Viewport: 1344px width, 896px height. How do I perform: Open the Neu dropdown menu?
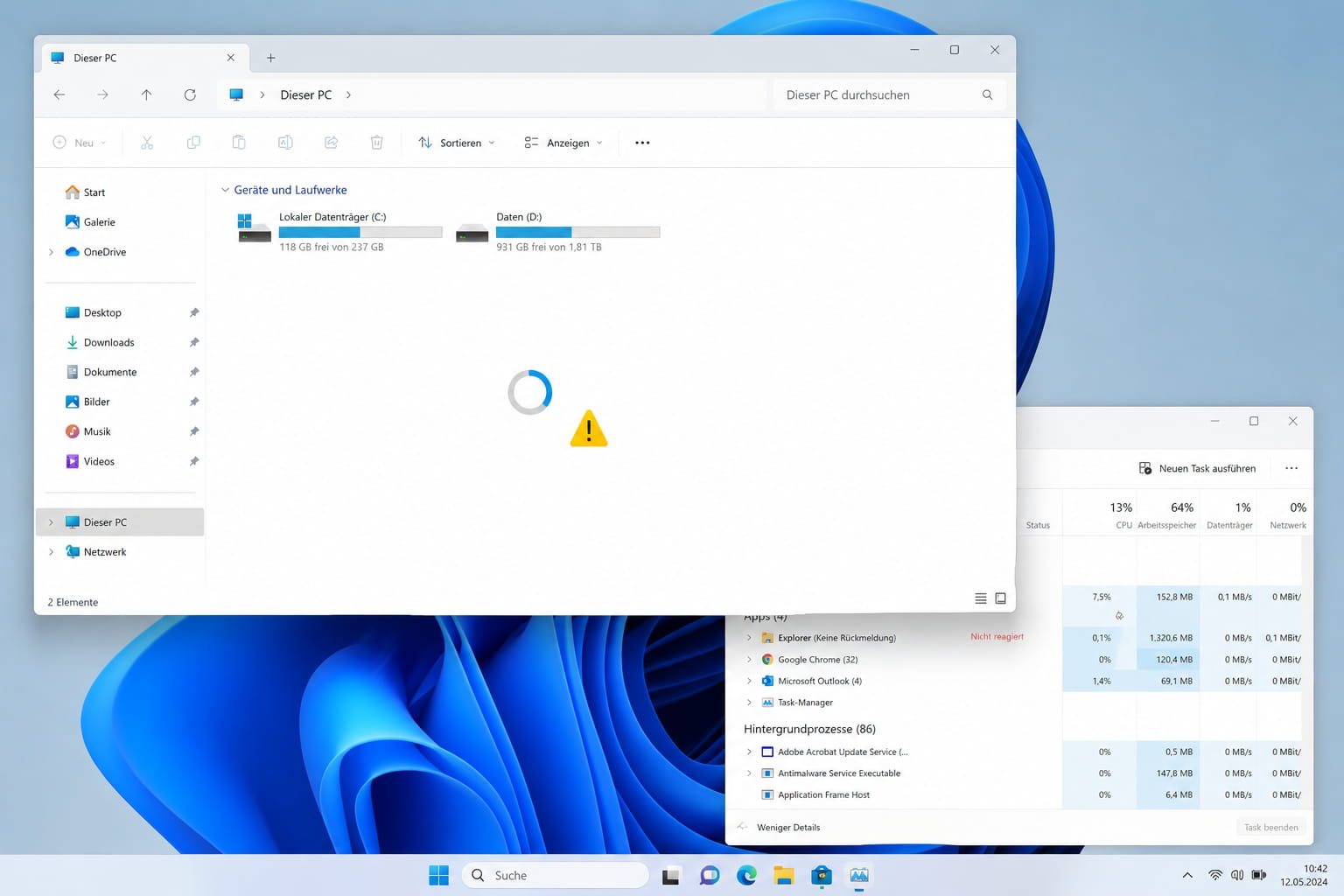tap(80, 143)
